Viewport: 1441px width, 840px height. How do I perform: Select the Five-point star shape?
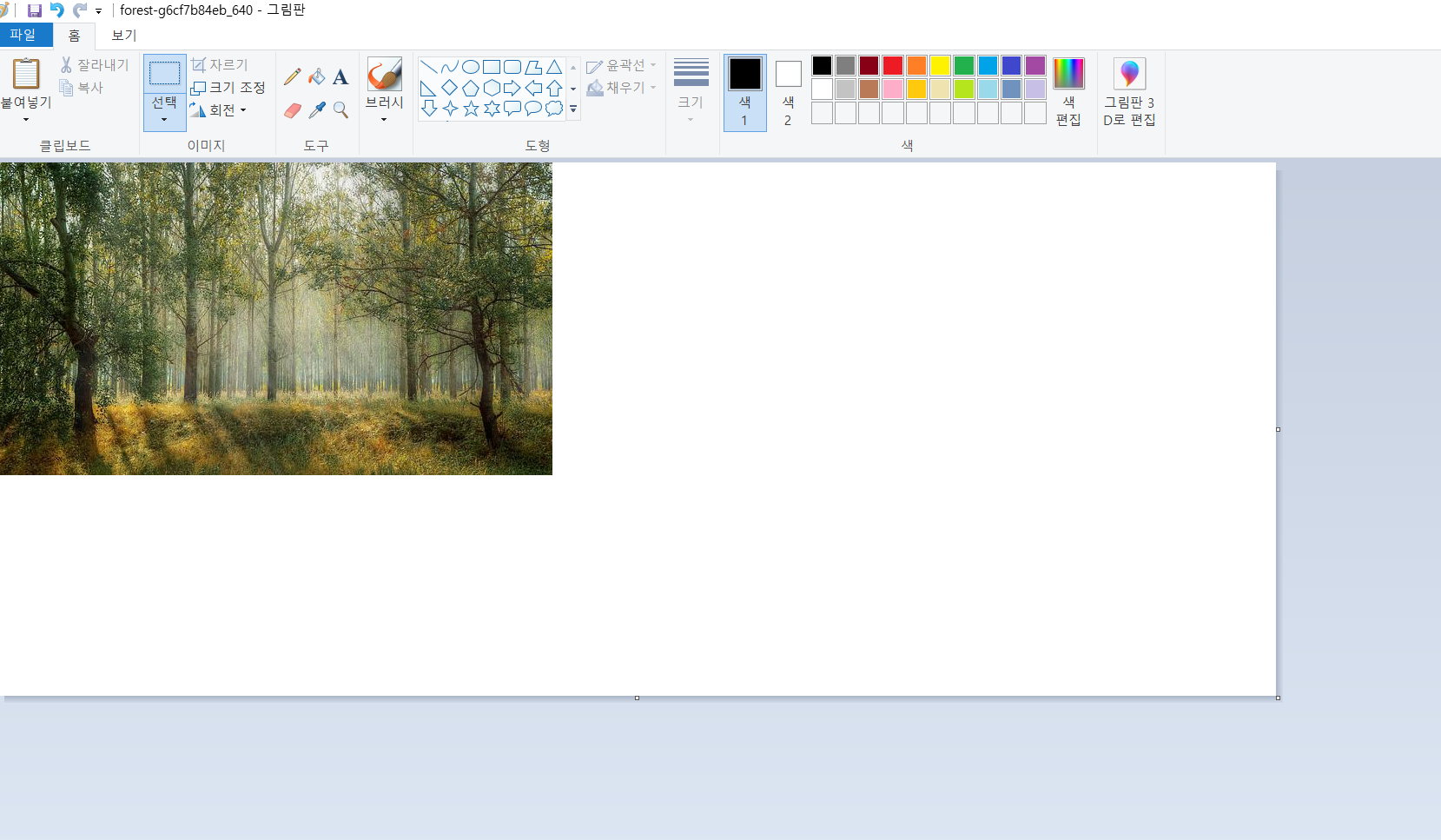pyautogui.click(x=471, y=109)
